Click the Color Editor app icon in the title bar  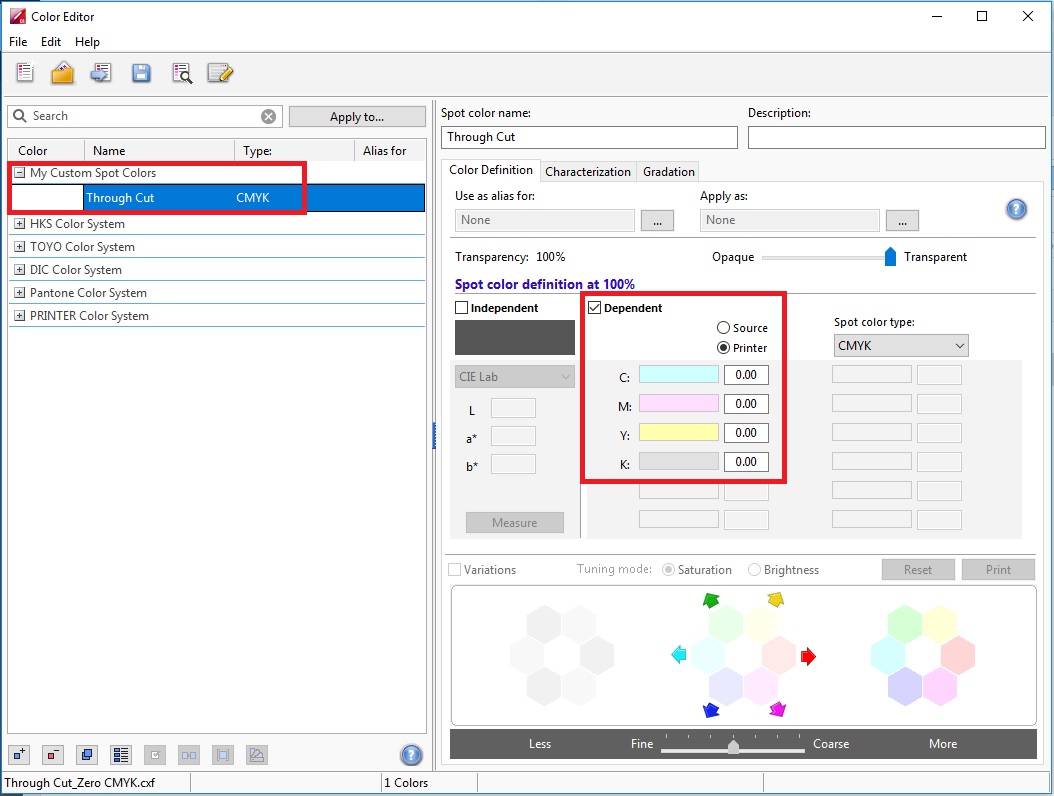(17, 16)
